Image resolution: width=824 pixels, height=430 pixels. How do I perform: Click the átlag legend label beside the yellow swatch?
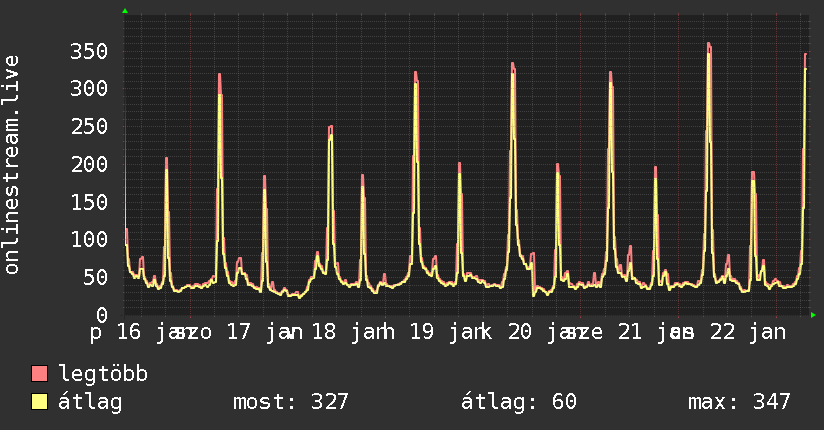[x=90, y=402]
